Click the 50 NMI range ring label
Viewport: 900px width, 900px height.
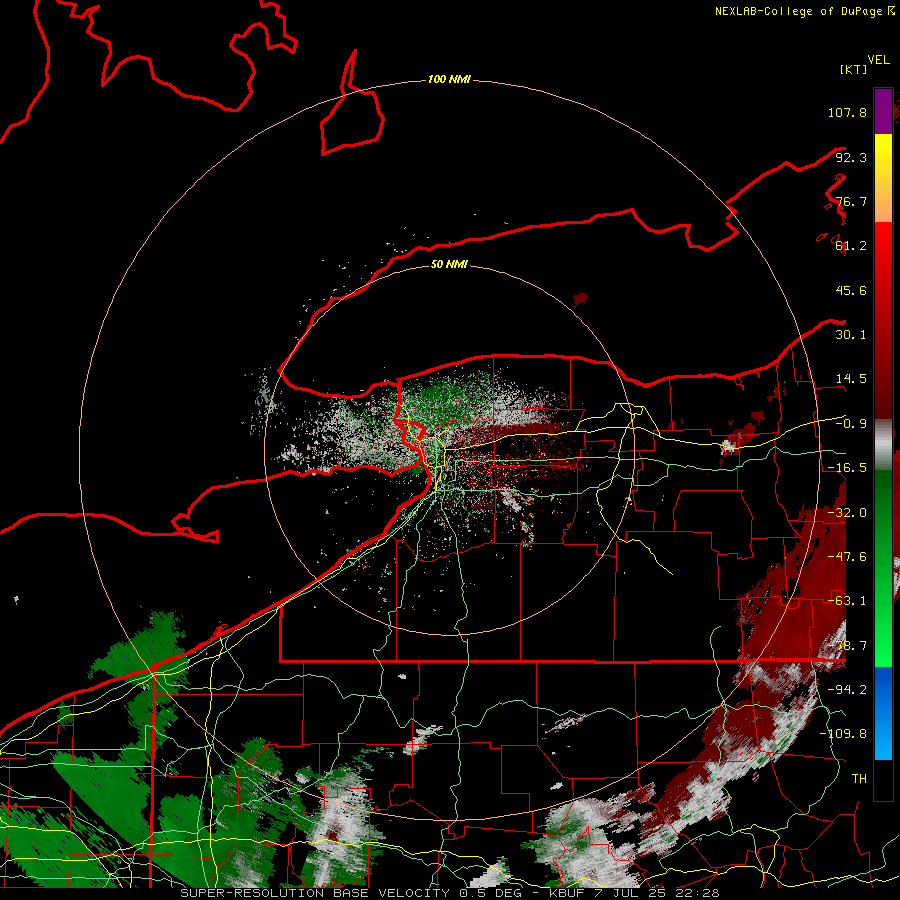click(449, 265)
